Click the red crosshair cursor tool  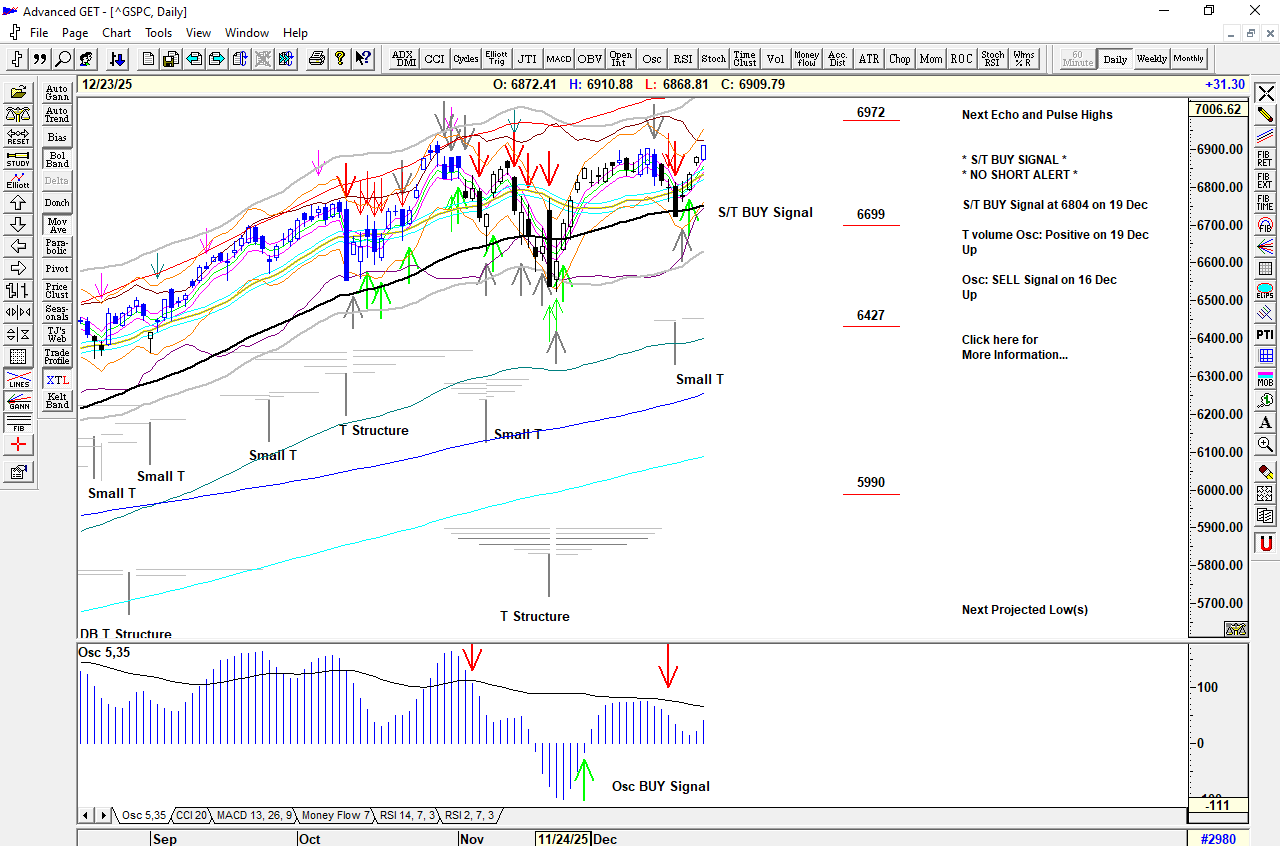pyautogui.click(x=18, y=444)
